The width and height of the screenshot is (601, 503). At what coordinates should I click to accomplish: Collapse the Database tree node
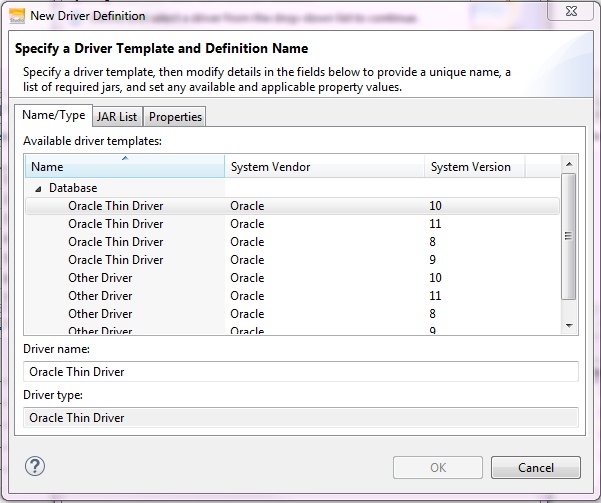pos(38,188)
